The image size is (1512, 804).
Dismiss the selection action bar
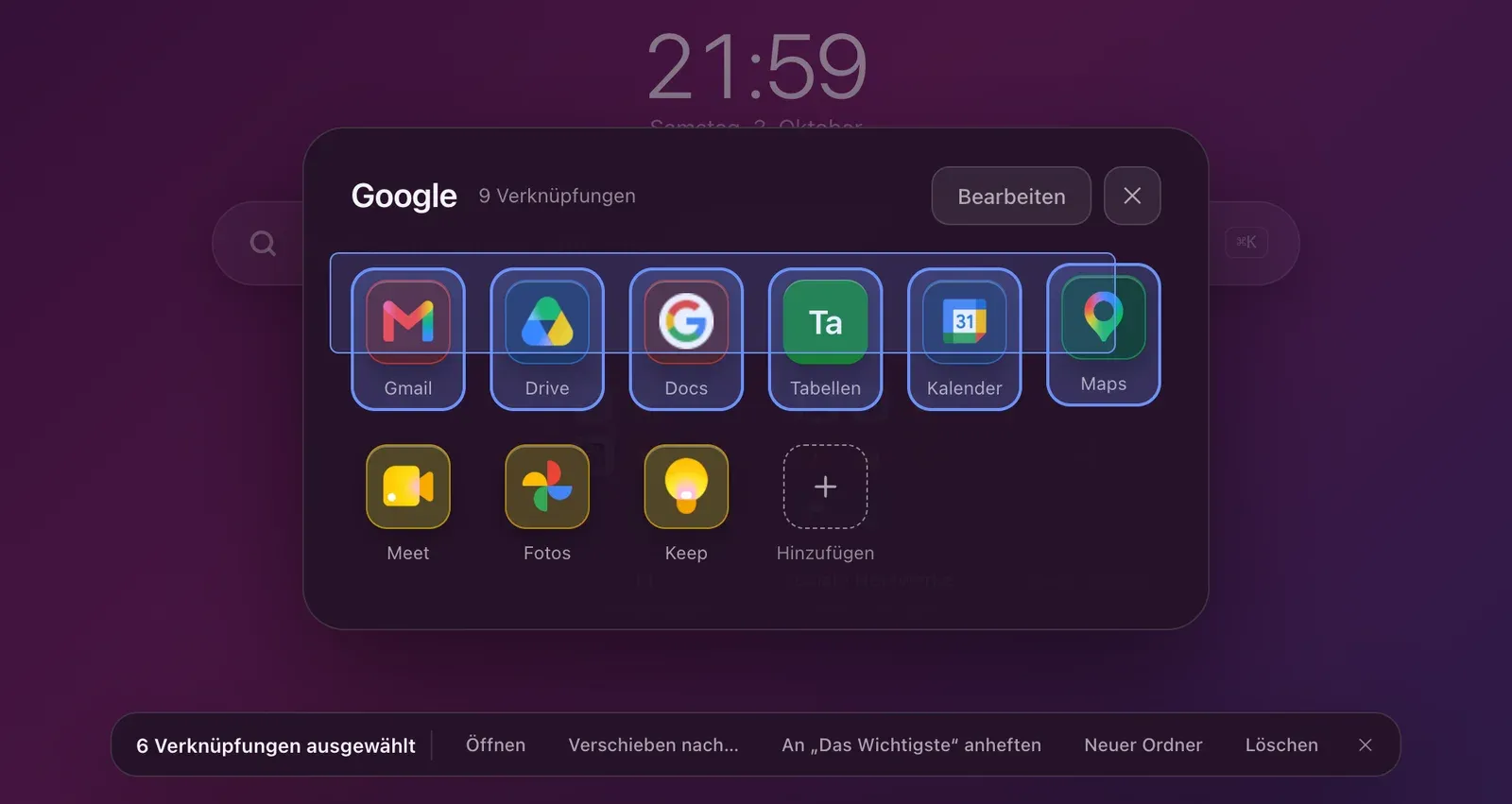[x=1366, y=744]
